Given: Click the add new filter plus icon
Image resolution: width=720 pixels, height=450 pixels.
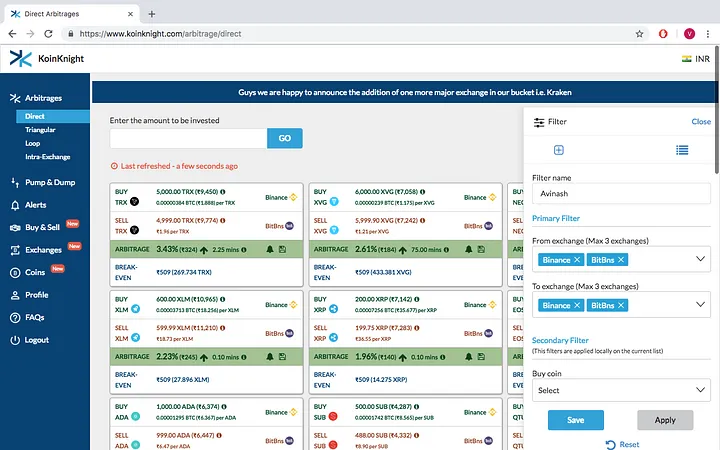Looking at the screenshot, I should [559, 150].
